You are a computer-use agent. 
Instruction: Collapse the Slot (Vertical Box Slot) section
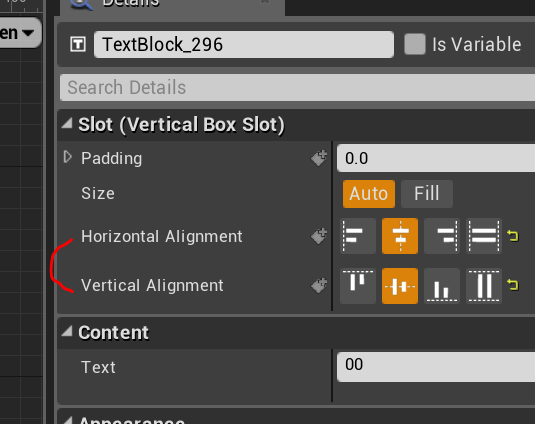[67, 123]
